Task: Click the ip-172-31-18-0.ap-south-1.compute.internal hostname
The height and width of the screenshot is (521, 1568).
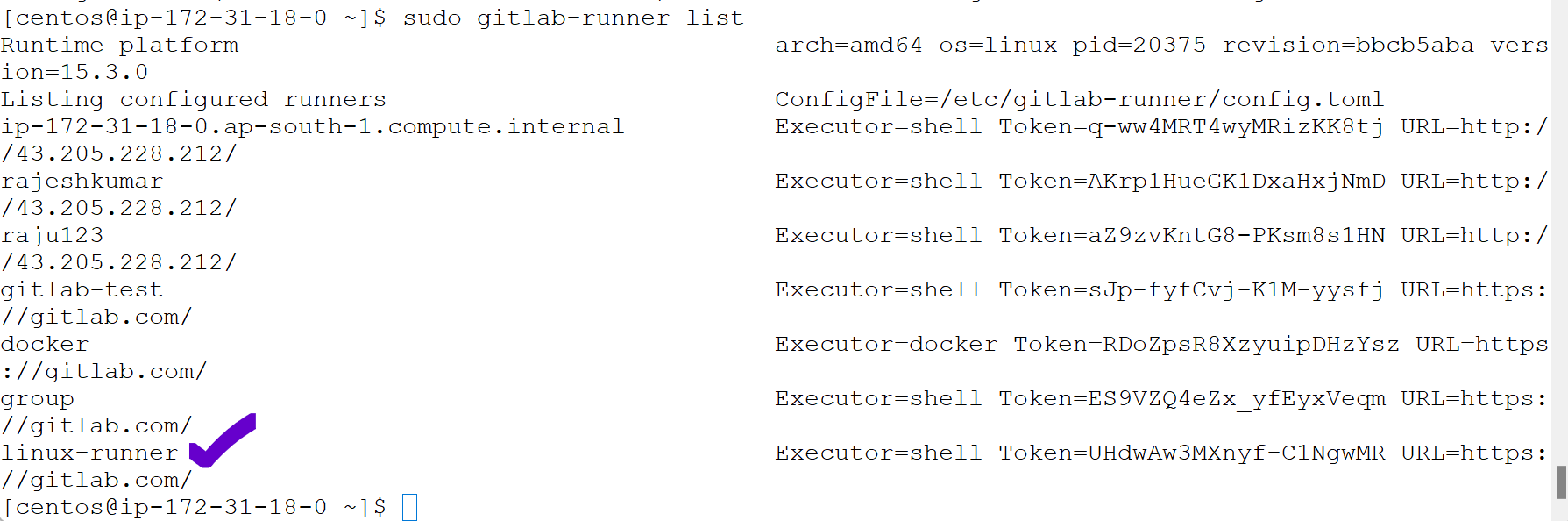Action: (312, 126)
